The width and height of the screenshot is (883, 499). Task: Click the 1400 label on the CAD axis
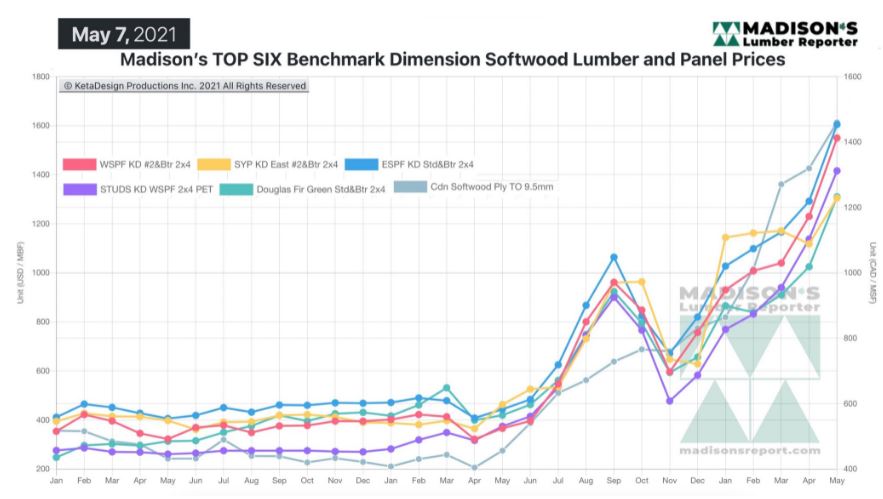click(853, 142)
